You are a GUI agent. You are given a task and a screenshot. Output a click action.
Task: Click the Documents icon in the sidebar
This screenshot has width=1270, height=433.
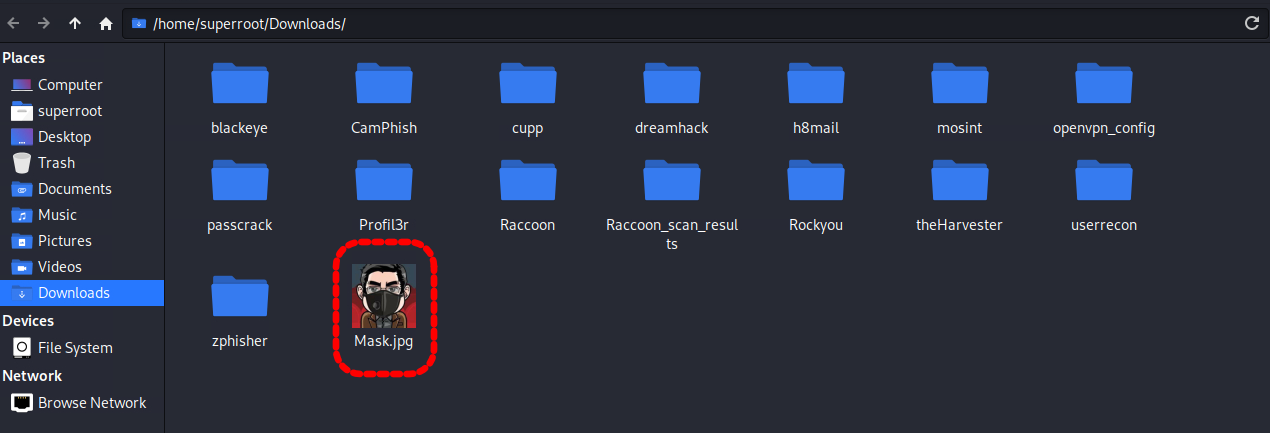(x=22, y=189)
